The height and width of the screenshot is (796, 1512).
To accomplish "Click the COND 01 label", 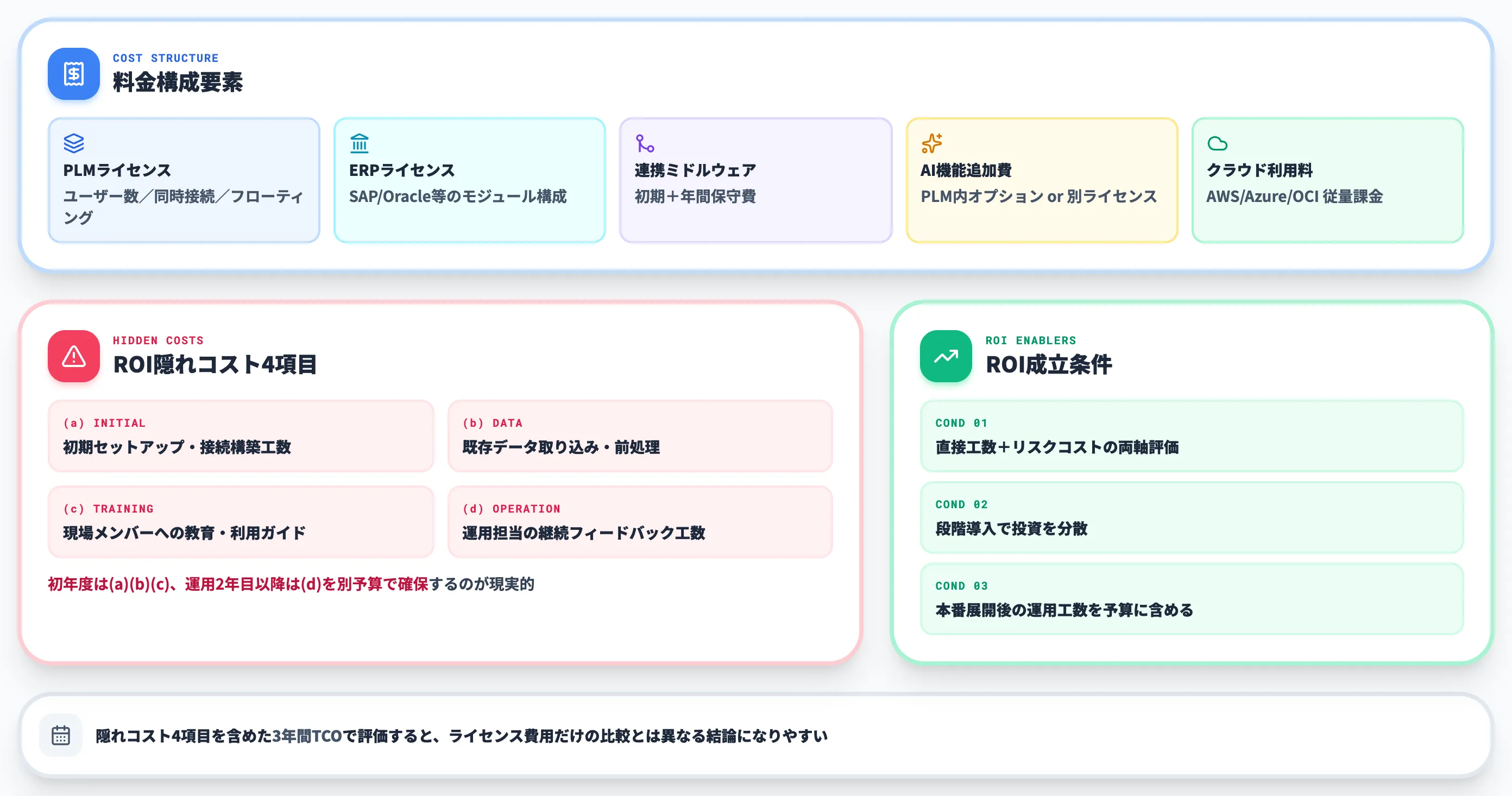I will tap(961, 423).
